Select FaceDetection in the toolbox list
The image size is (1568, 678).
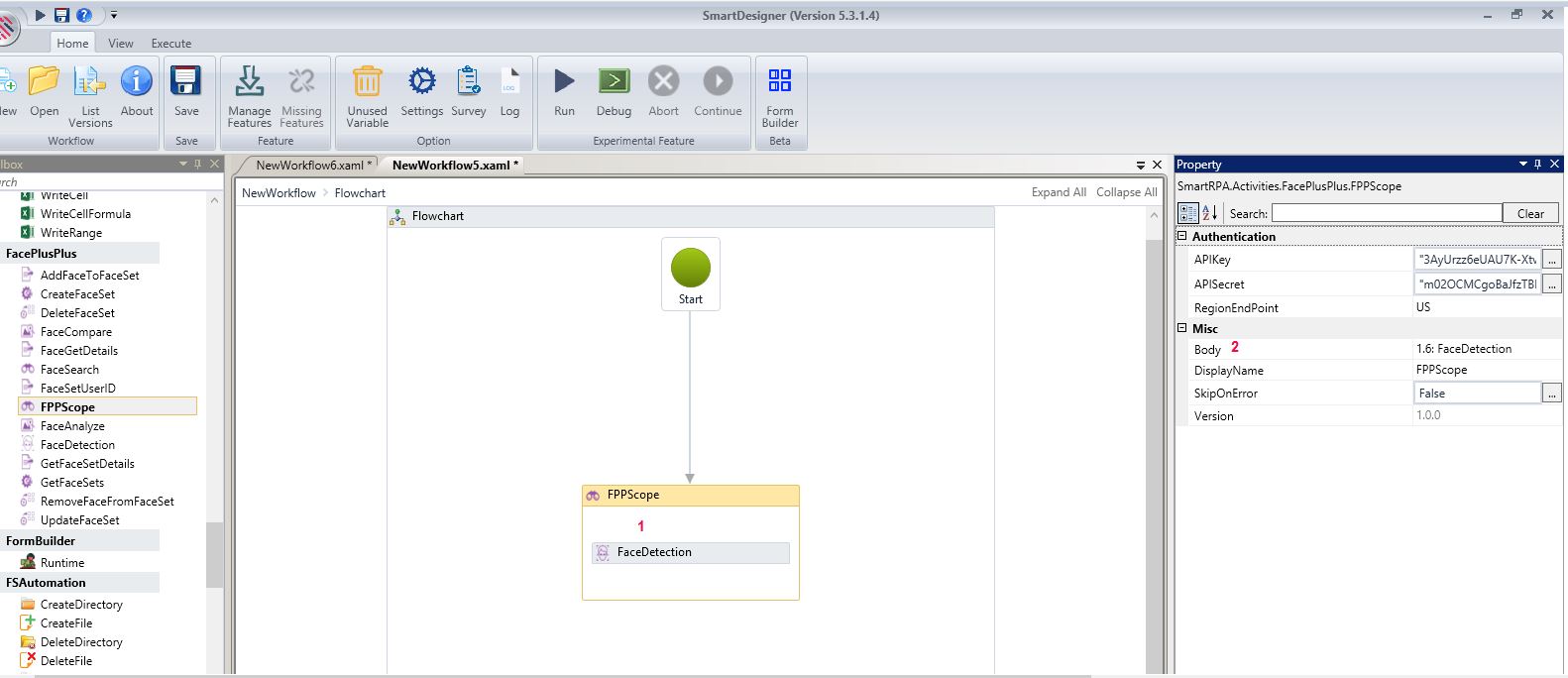pyautogui.click(x=77, y=445)
